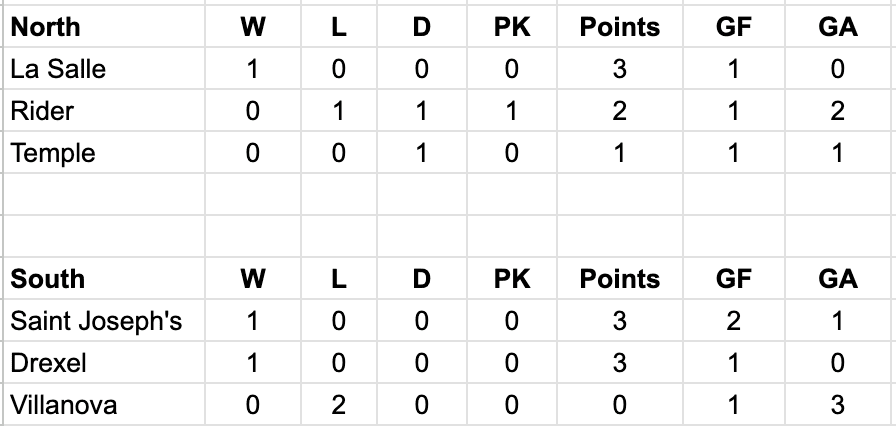This screenshot has height=426, width=896.
Task: Click the Rider team cell
Action: pos(103,111)
